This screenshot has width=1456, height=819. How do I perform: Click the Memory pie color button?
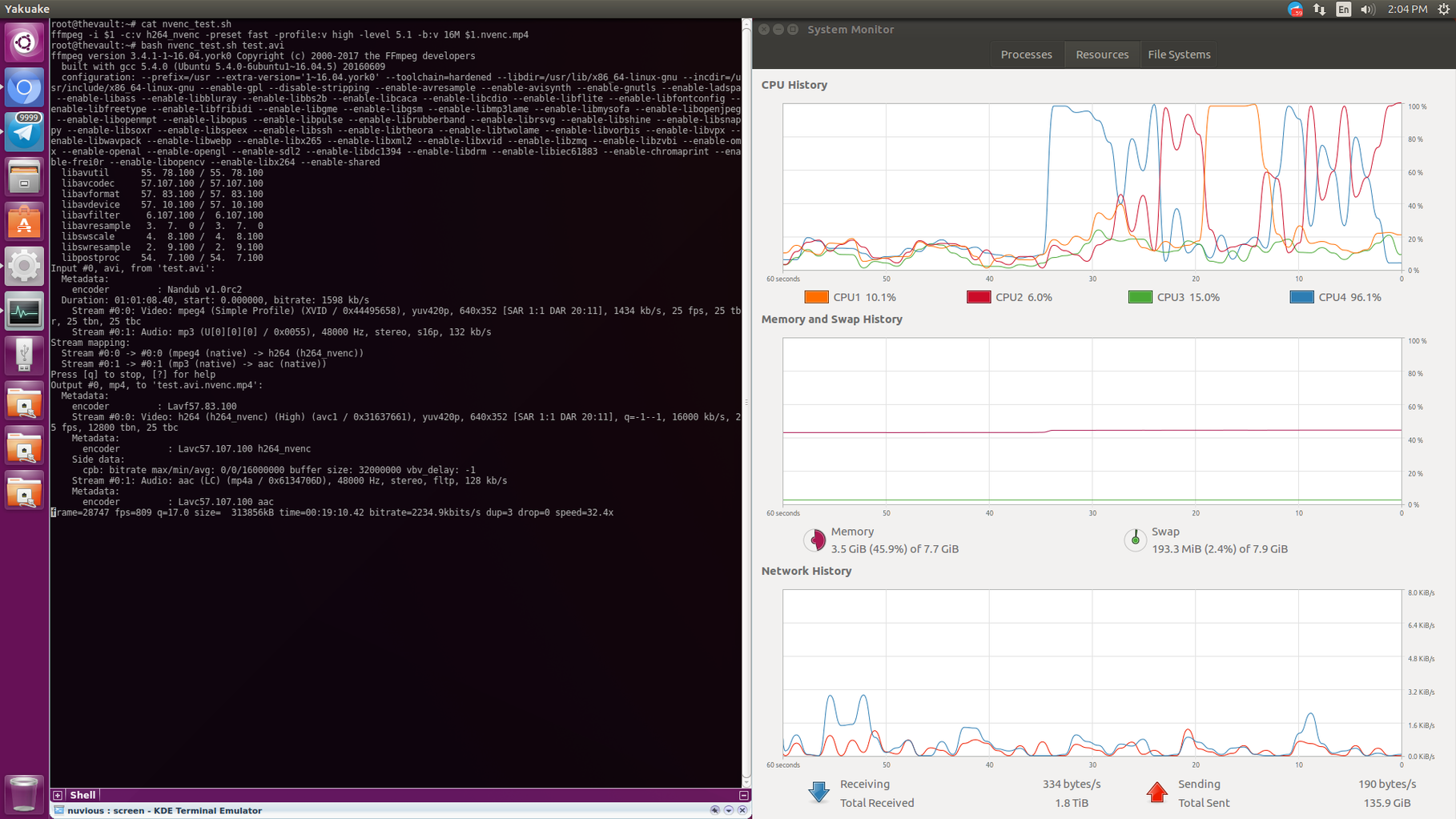[x=814, y=540]
